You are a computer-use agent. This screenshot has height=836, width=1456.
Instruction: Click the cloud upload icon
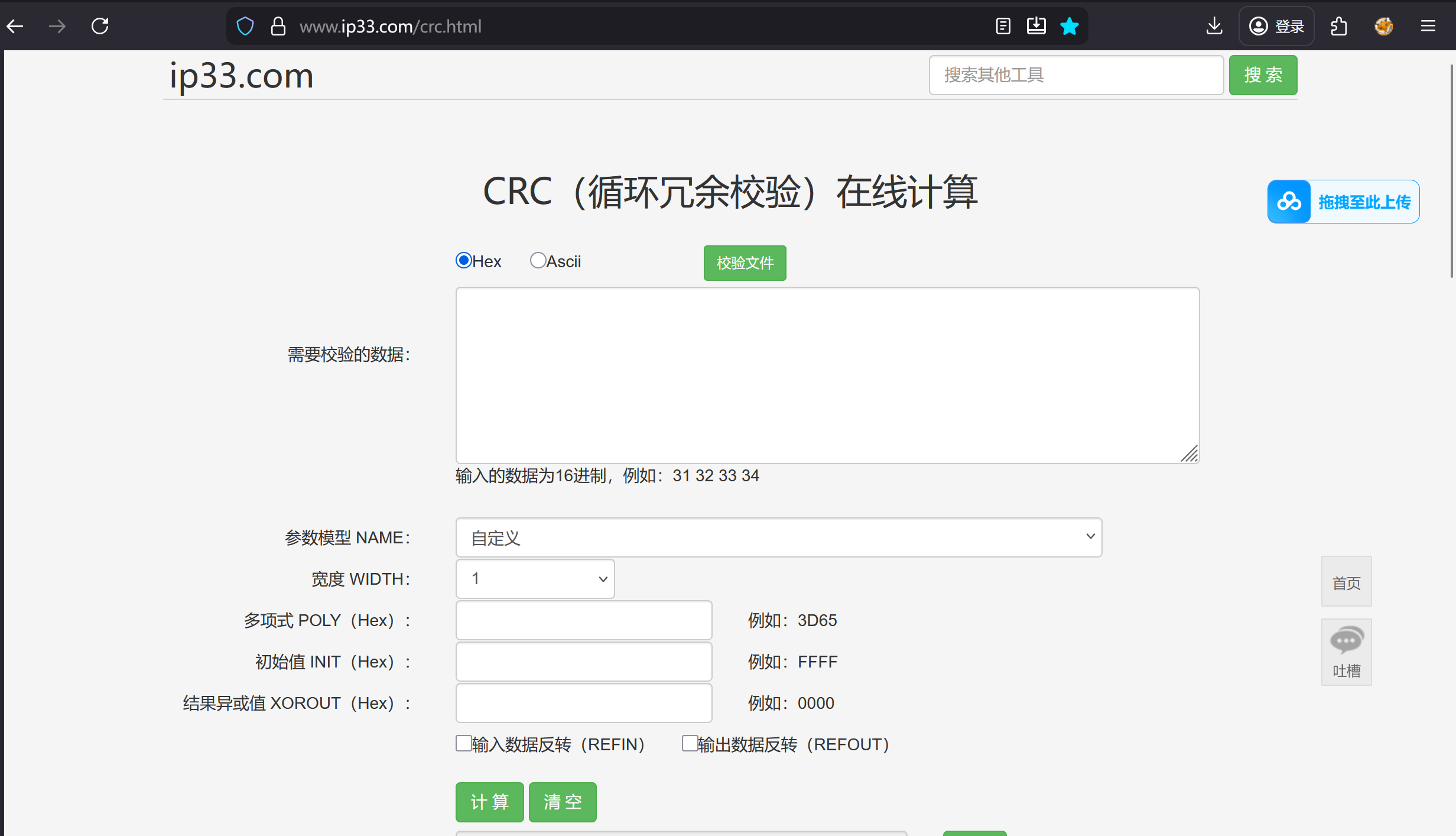1289,202
